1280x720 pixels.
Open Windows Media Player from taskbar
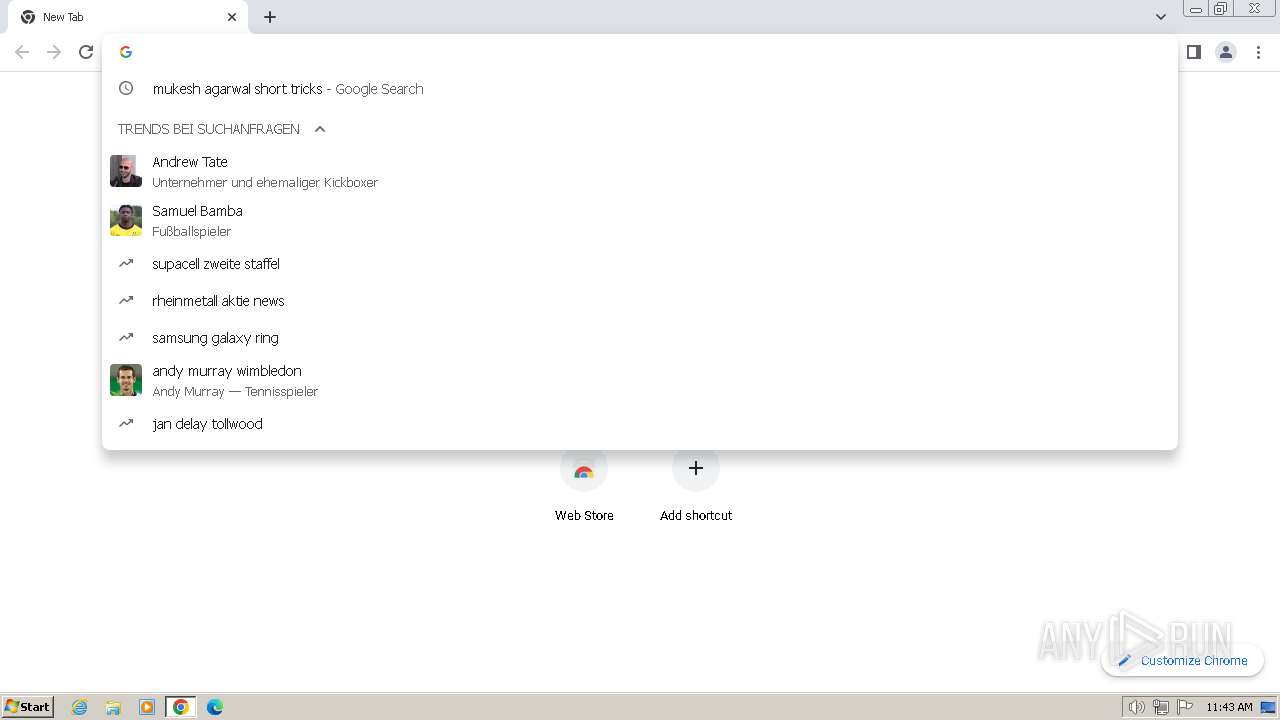[x=147, y=707]
